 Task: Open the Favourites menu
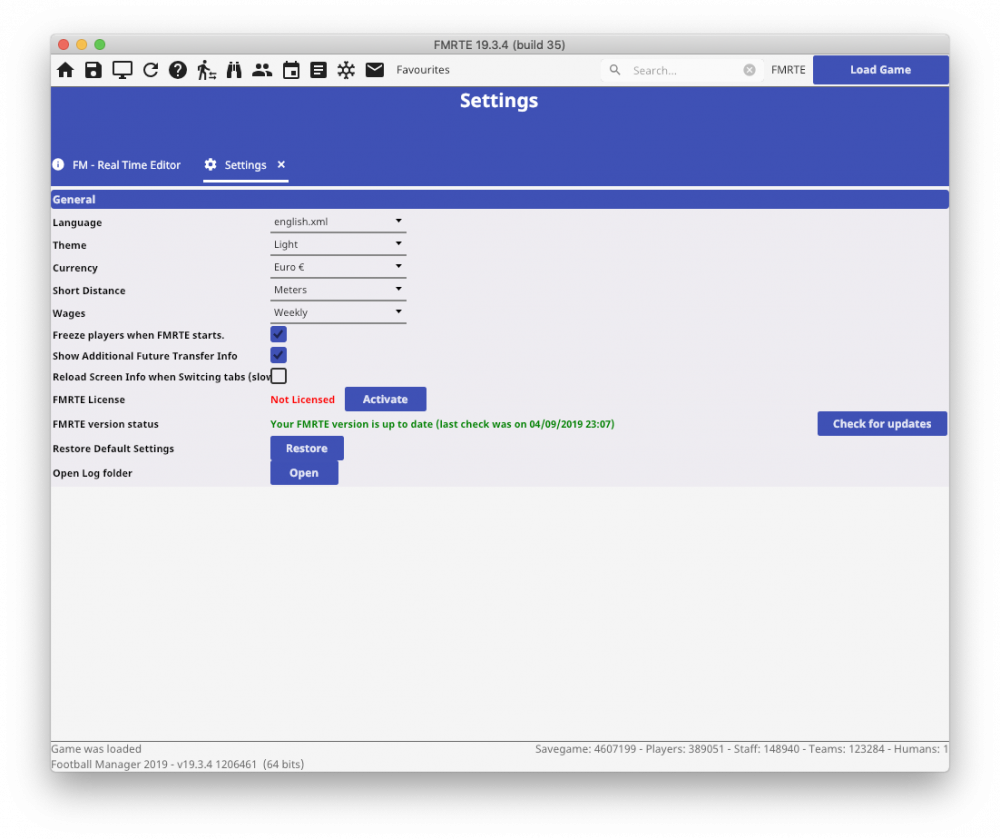pyautogui.click(x=423, y=70)
